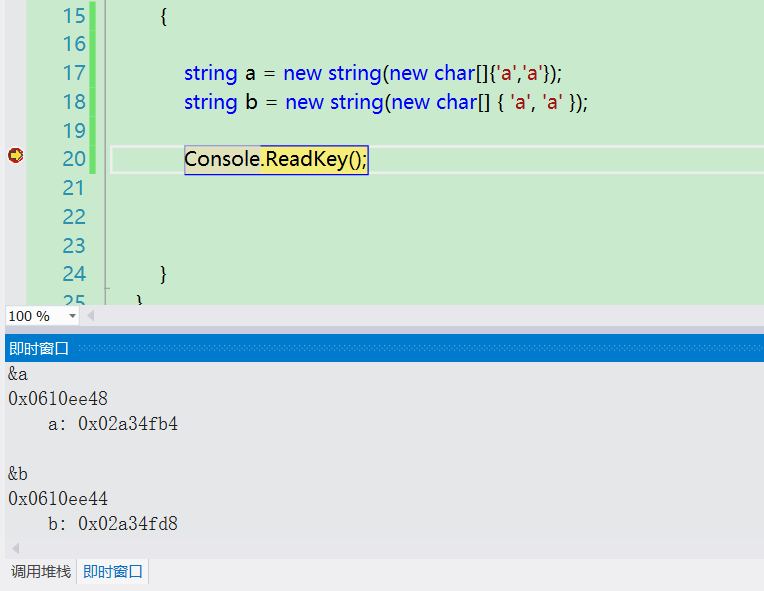Image resolution: width=764 pixels, height=591 pixels.
Task: Click the 'string a' declaration on line 17
Action: (220, 73)
